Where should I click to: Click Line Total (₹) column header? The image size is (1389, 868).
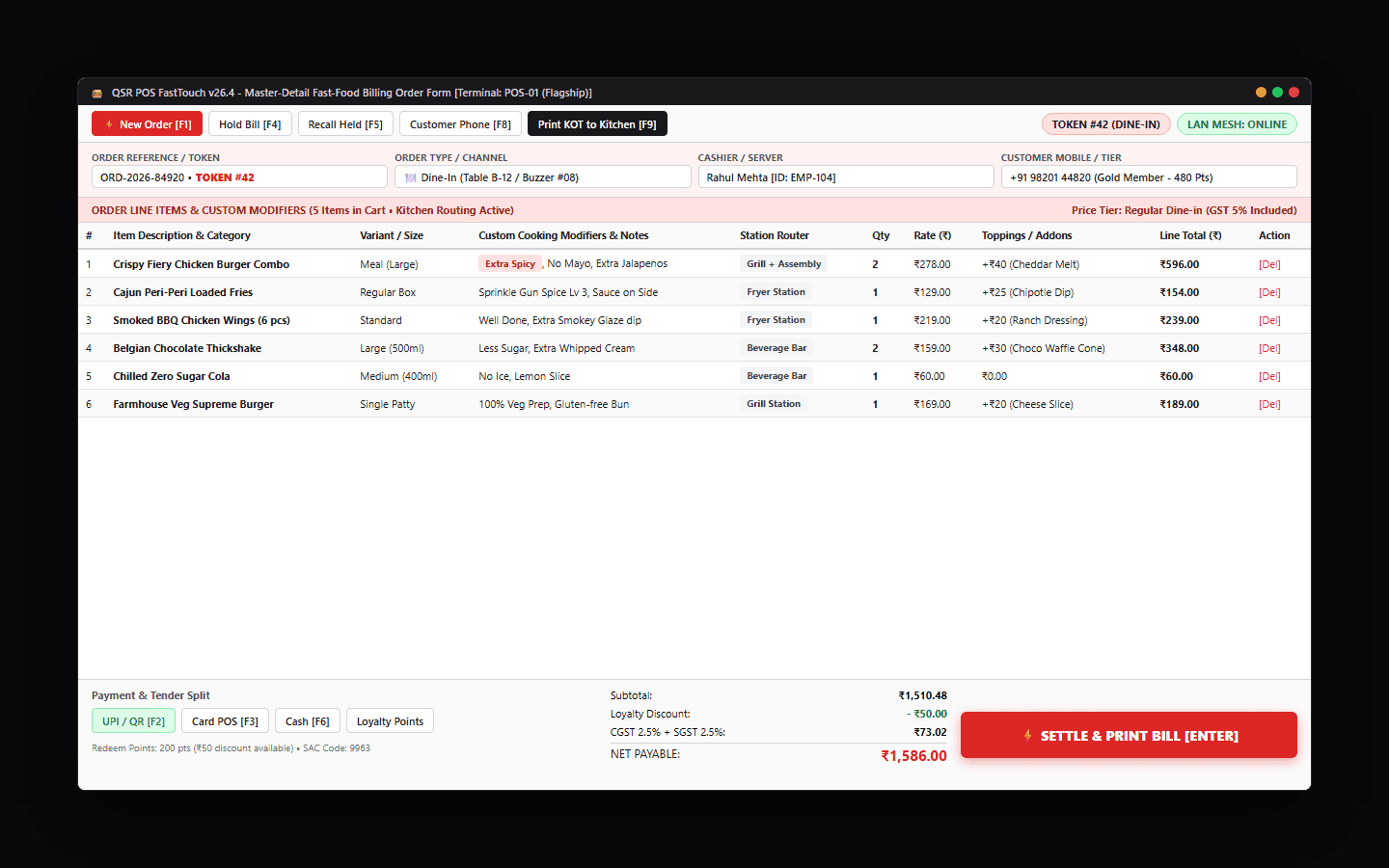(1190, 235)
